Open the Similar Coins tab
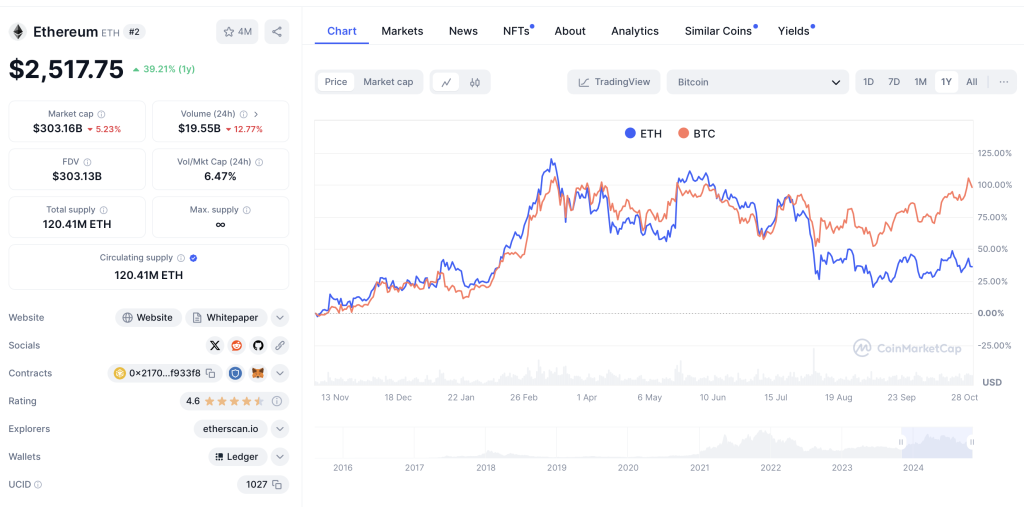1024x507 pixels. pos(720,31)
